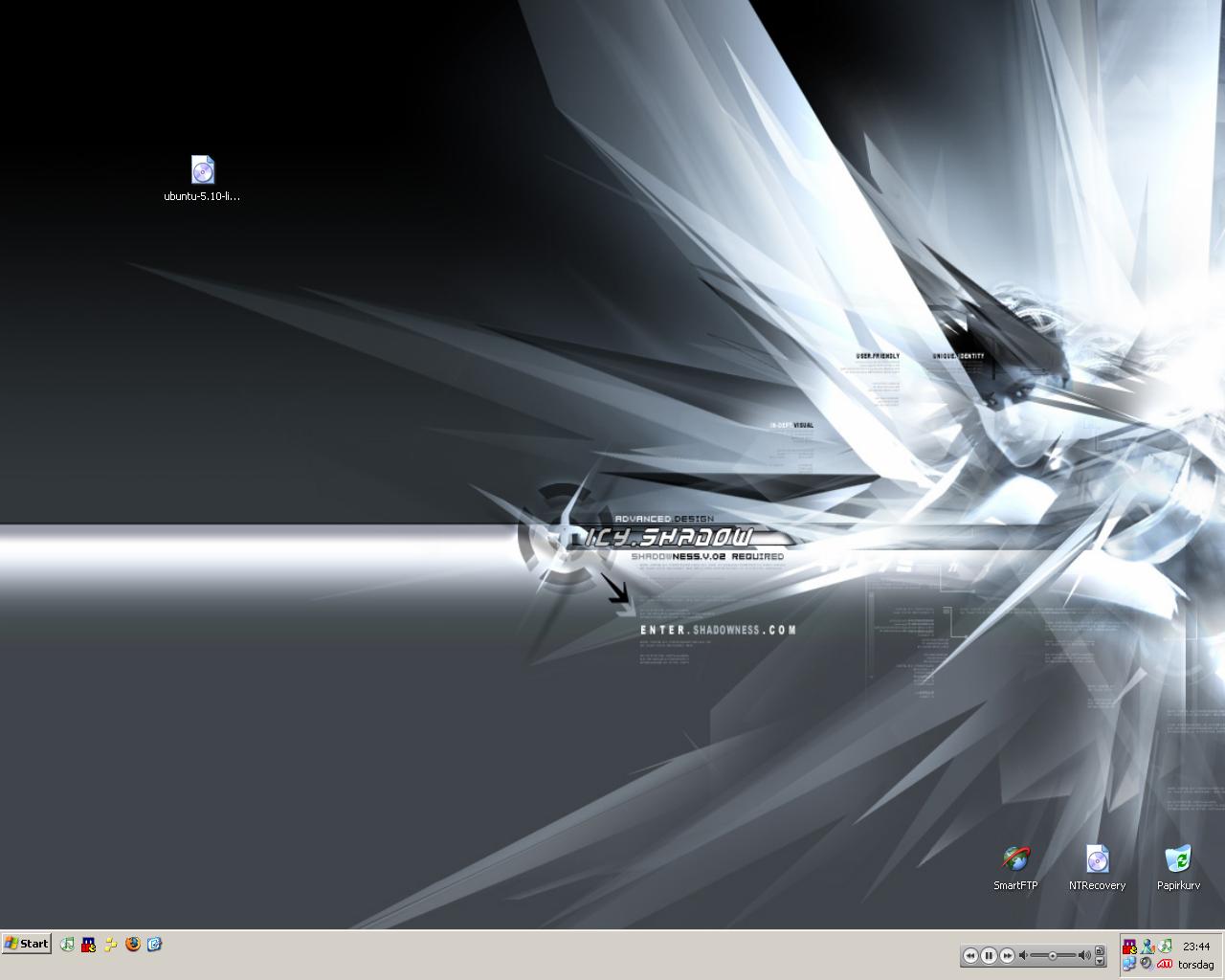Click the MSN Messenger tray icon
The image size is (1225, 980).
click(1147, 947)
